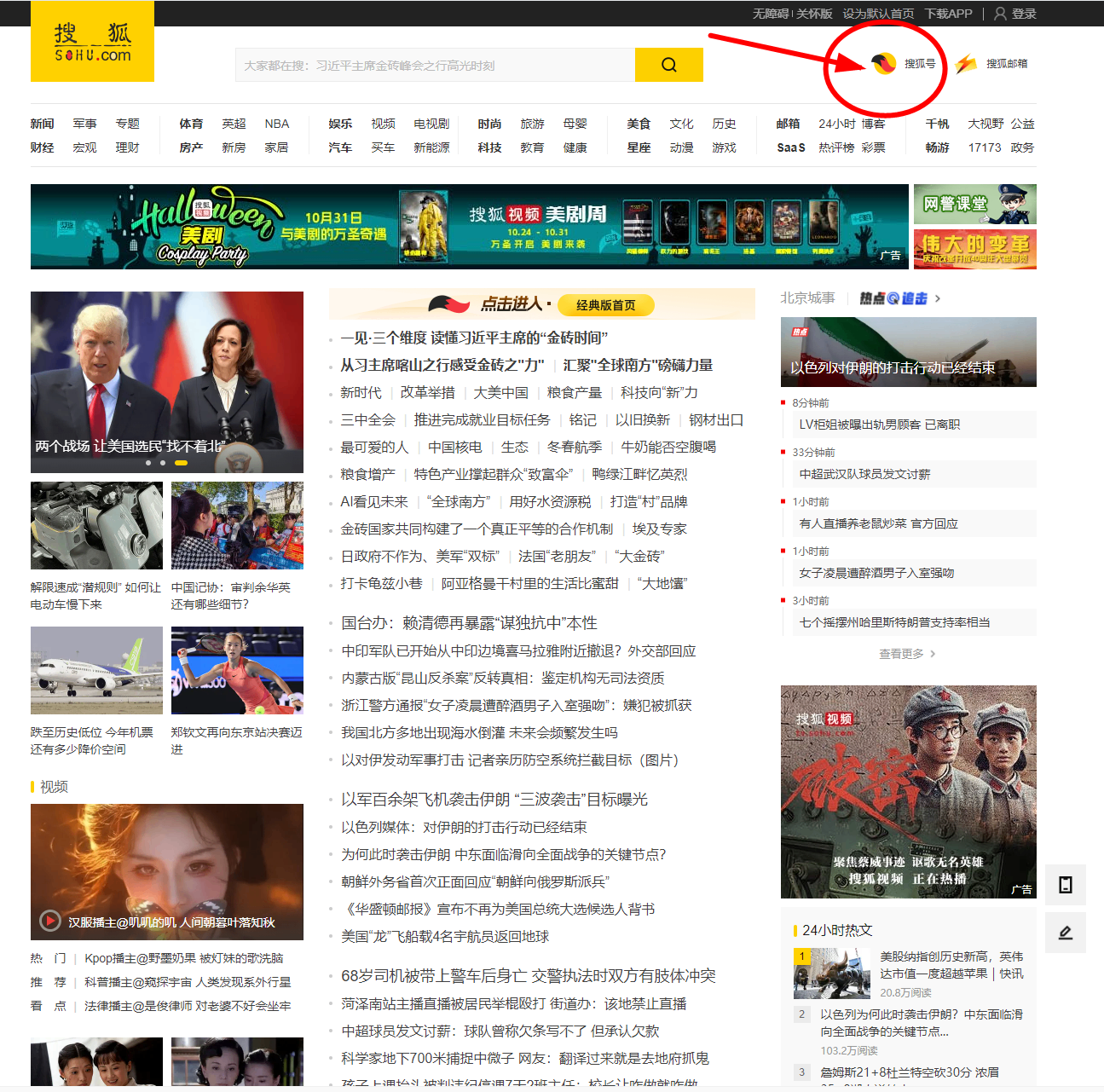The image size is (1104, 1092).
Task: Open 视频 section heading
Action: tap(54, 787)
